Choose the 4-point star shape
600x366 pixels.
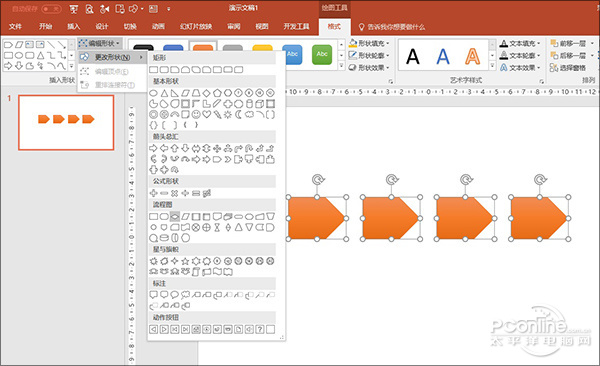(x=174, y=261)
